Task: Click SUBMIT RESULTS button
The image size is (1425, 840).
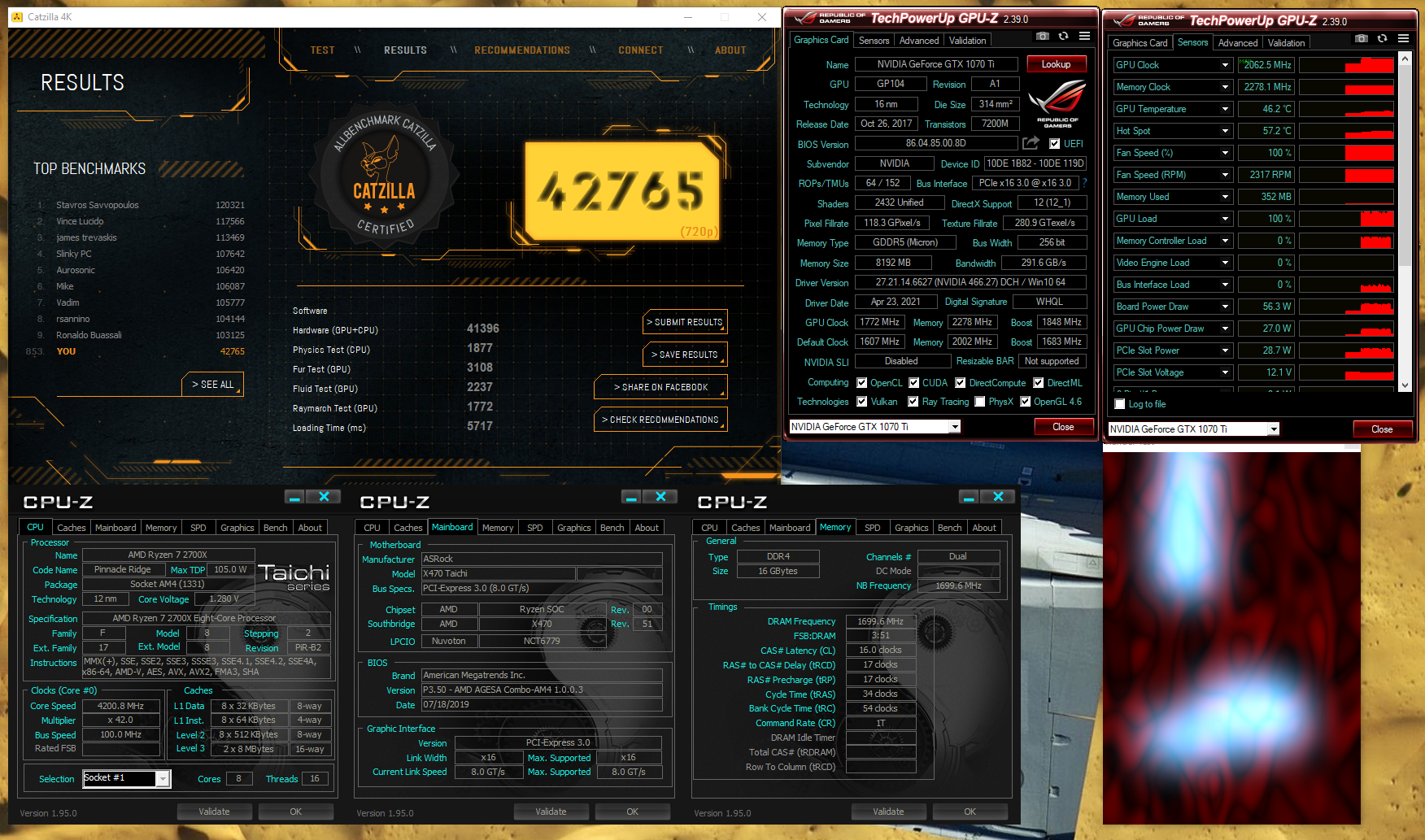Action: (685, 322)
